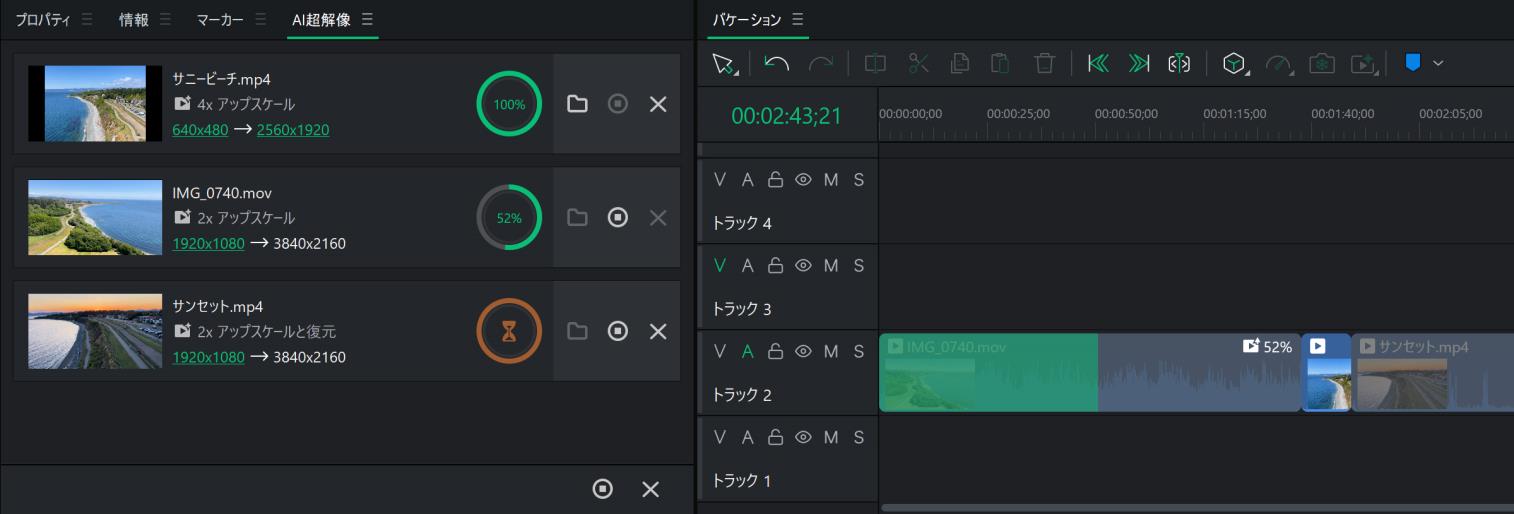Toggle lock on トラック 3
Viewport: 1514px width, 514px height.
click(775, 266)
